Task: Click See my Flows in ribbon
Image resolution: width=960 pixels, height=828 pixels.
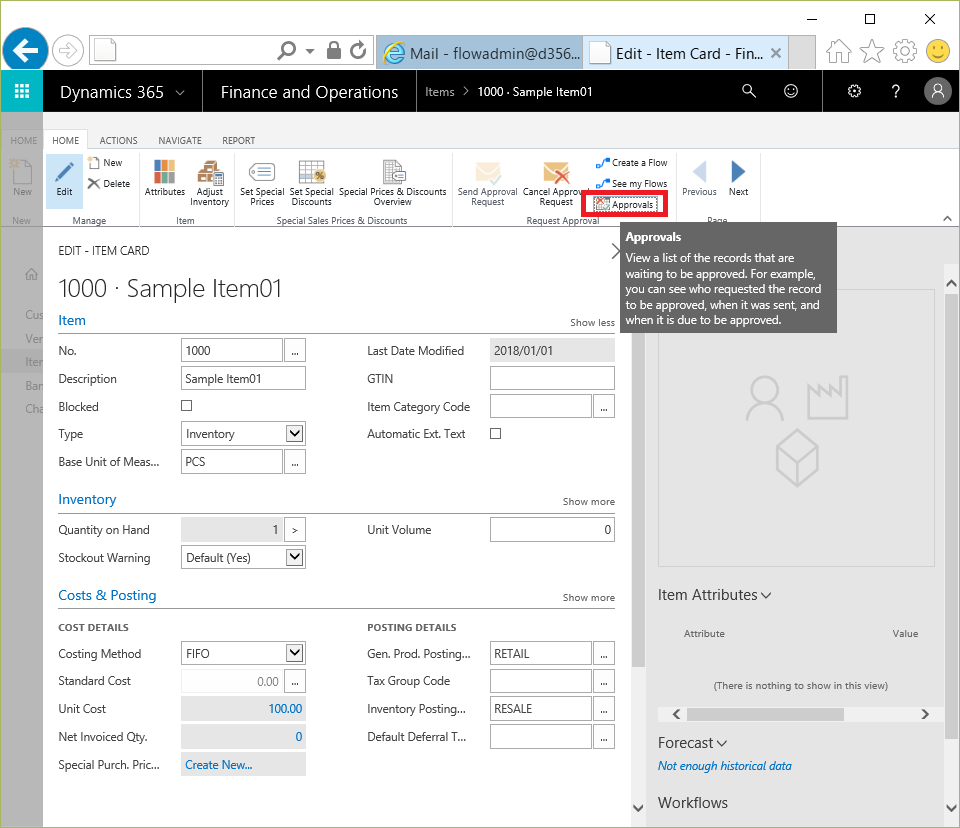Action: point(632,184)
